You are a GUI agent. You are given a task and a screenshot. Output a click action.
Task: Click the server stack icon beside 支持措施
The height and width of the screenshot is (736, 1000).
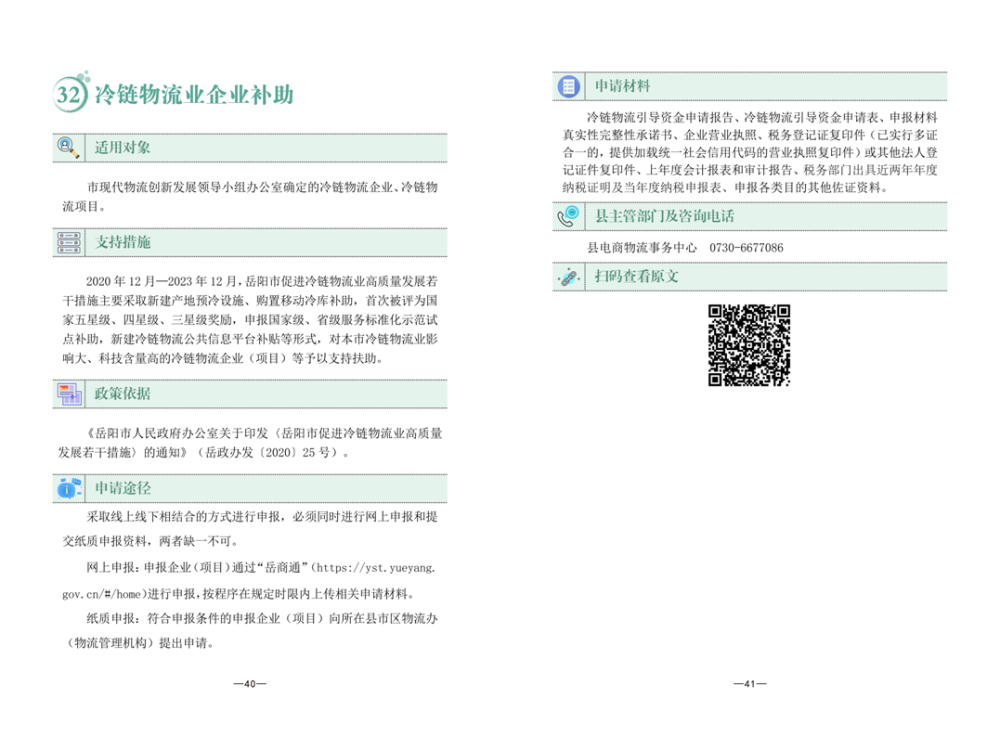coord(68,242)
